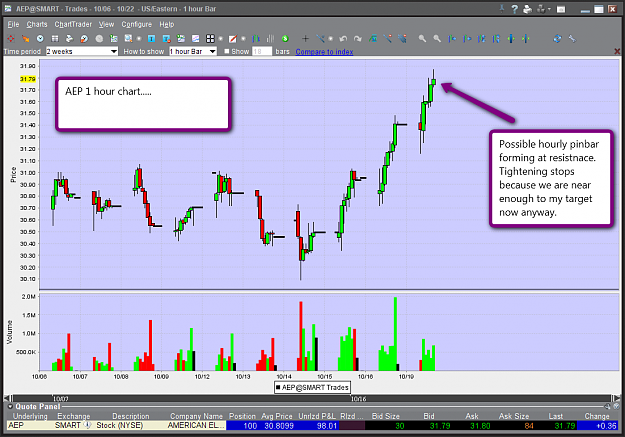Open the ChartTrader menu
625x437 pixels.
pos(73,24)
